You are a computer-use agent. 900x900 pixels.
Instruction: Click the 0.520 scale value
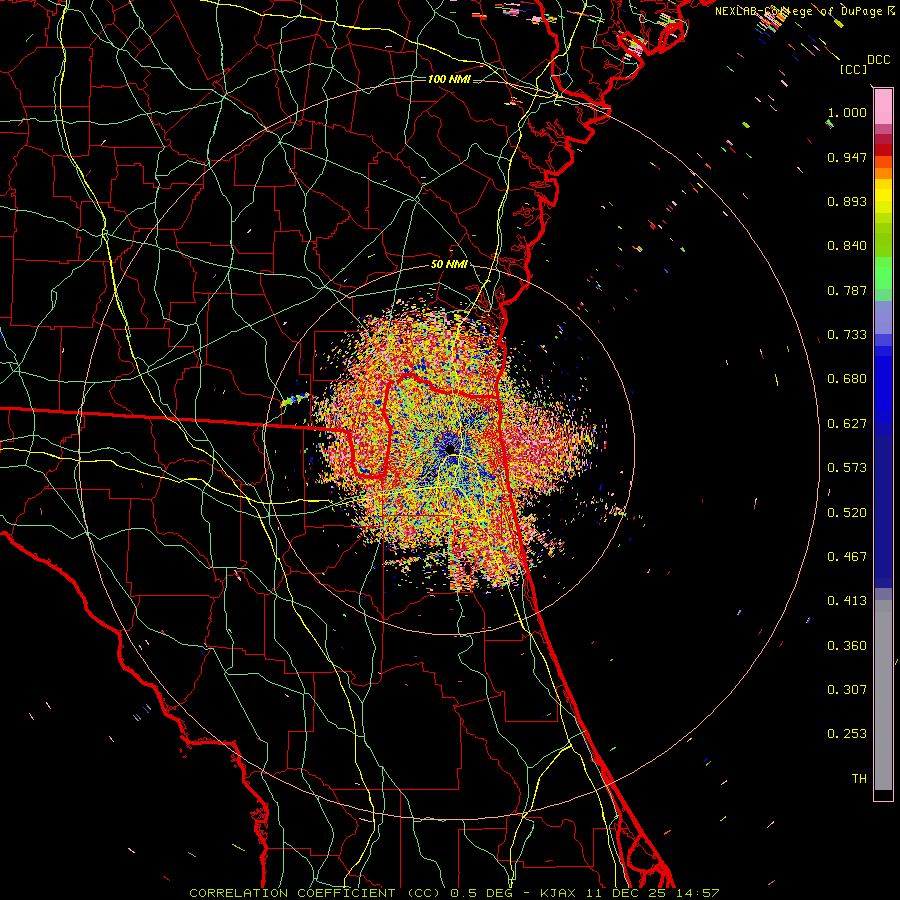[x=847, y=513]
